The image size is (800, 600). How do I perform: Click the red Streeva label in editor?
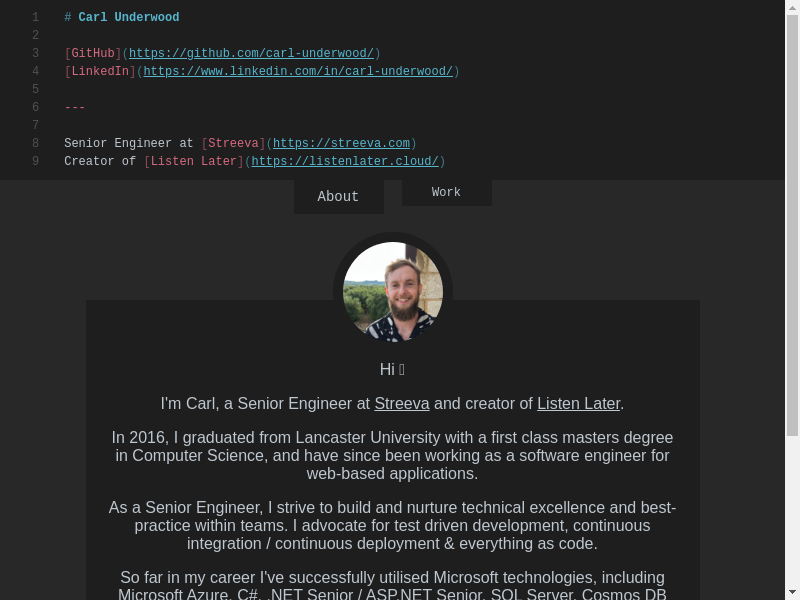(x=233, y=144)
